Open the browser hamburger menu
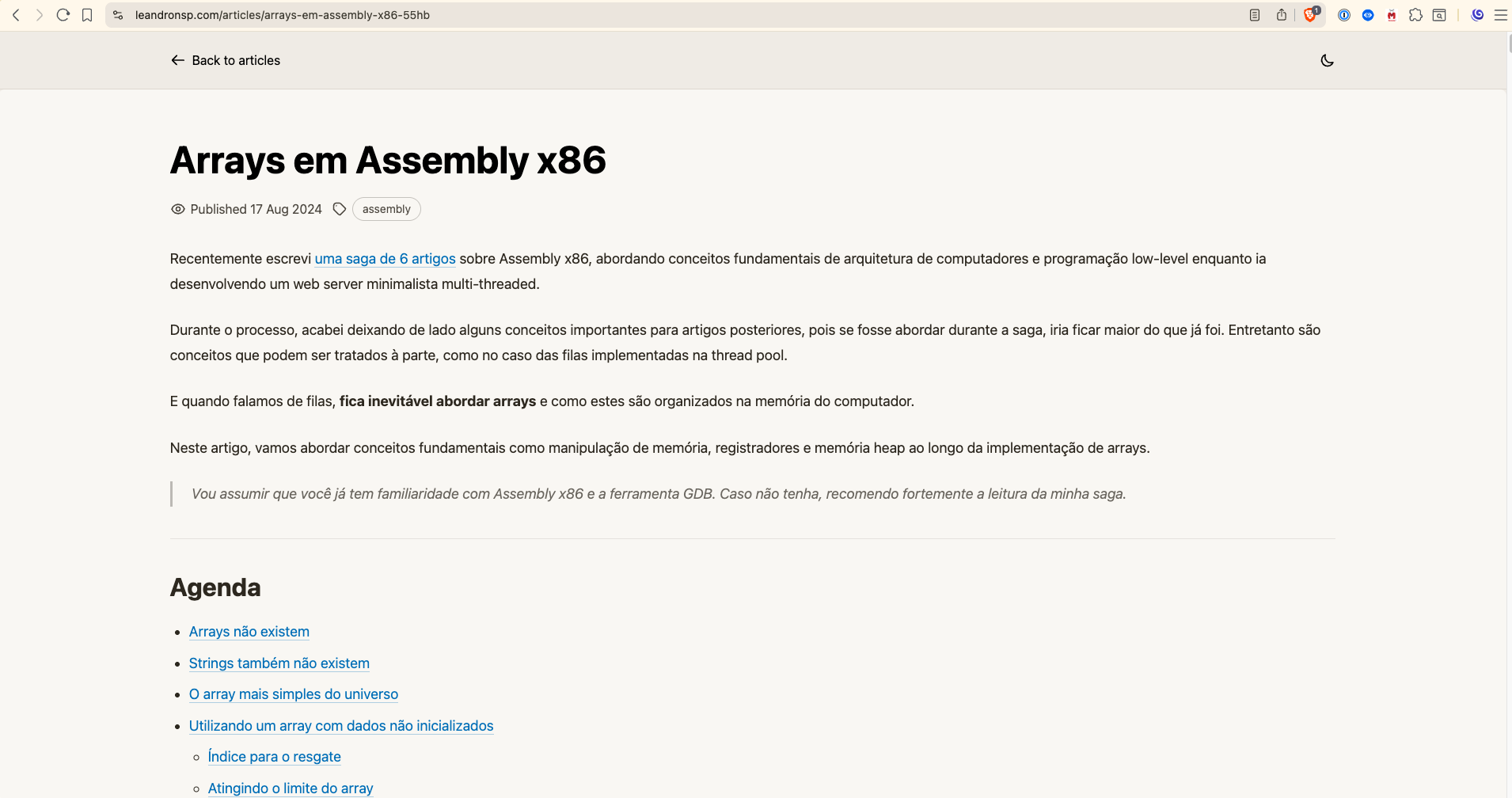1512x798 pixels. point(1500,15)
